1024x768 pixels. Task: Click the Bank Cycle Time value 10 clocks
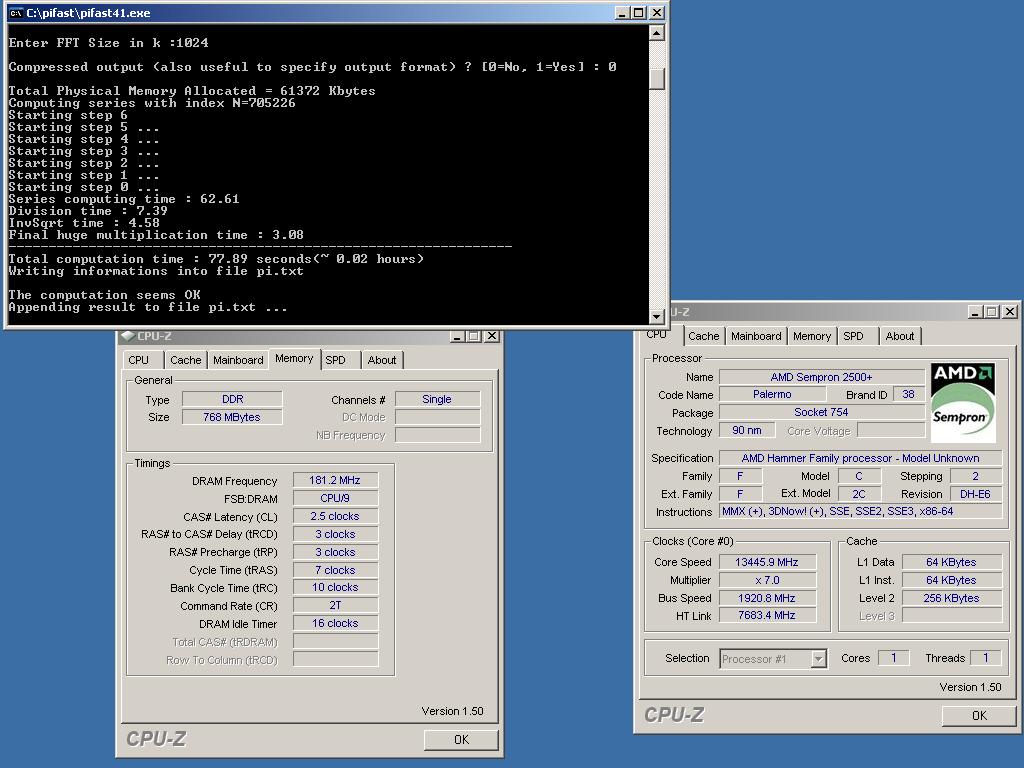pyautogui.click(x=335, y=587)
